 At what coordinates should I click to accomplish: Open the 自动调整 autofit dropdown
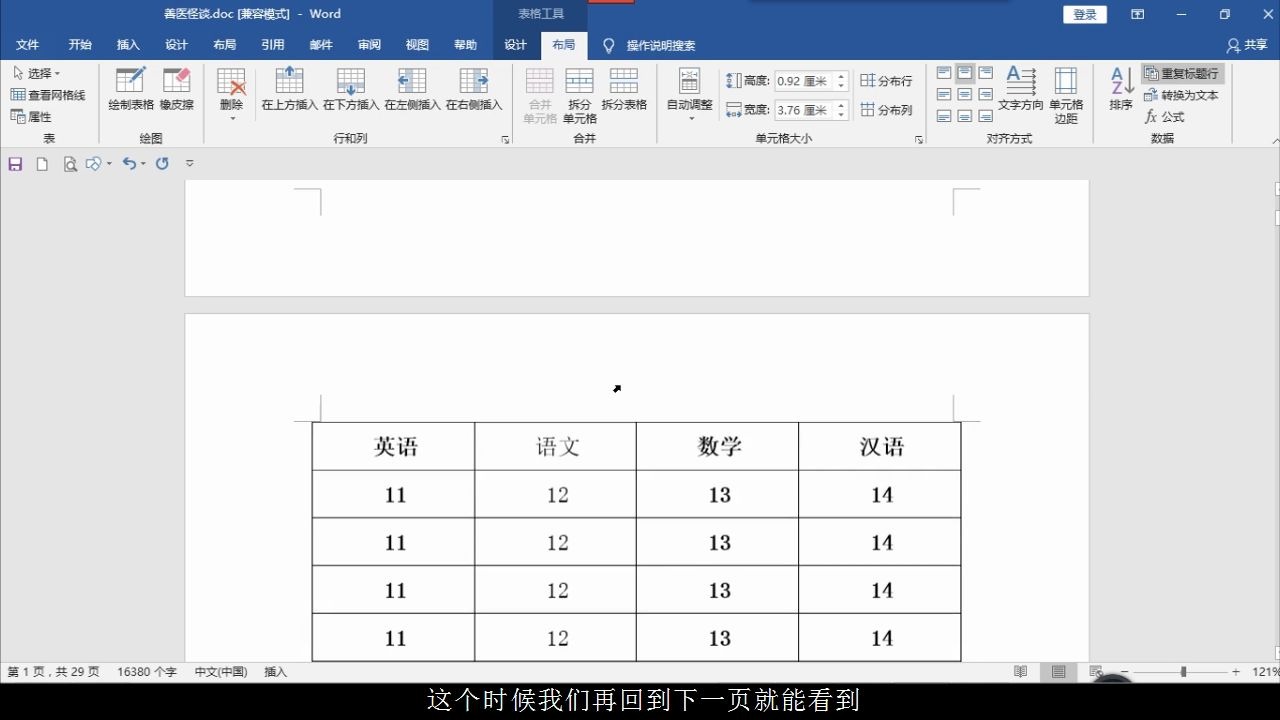[690, 95]
